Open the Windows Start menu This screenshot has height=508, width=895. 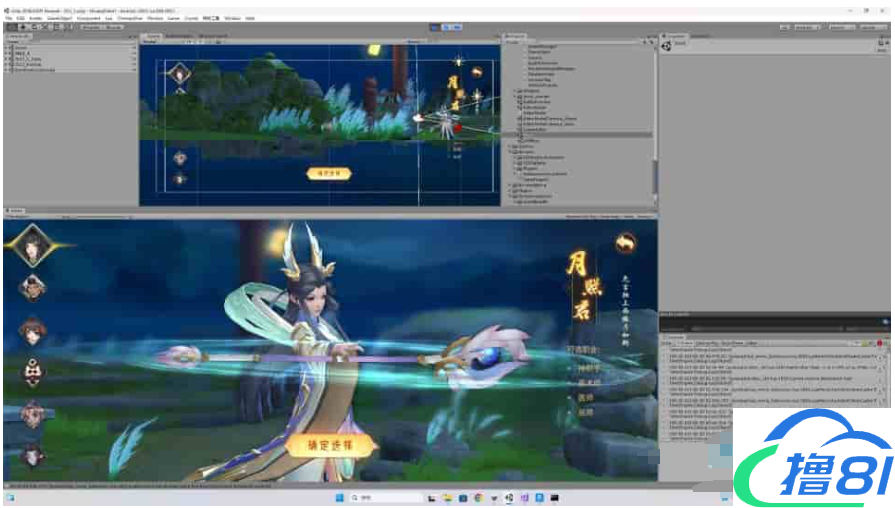click(337, 498)
